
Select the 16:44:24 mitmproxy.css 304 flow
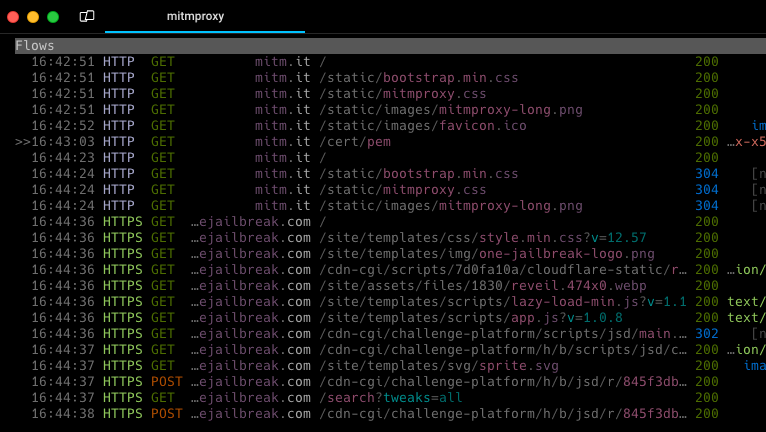click(x=390, y=190)
